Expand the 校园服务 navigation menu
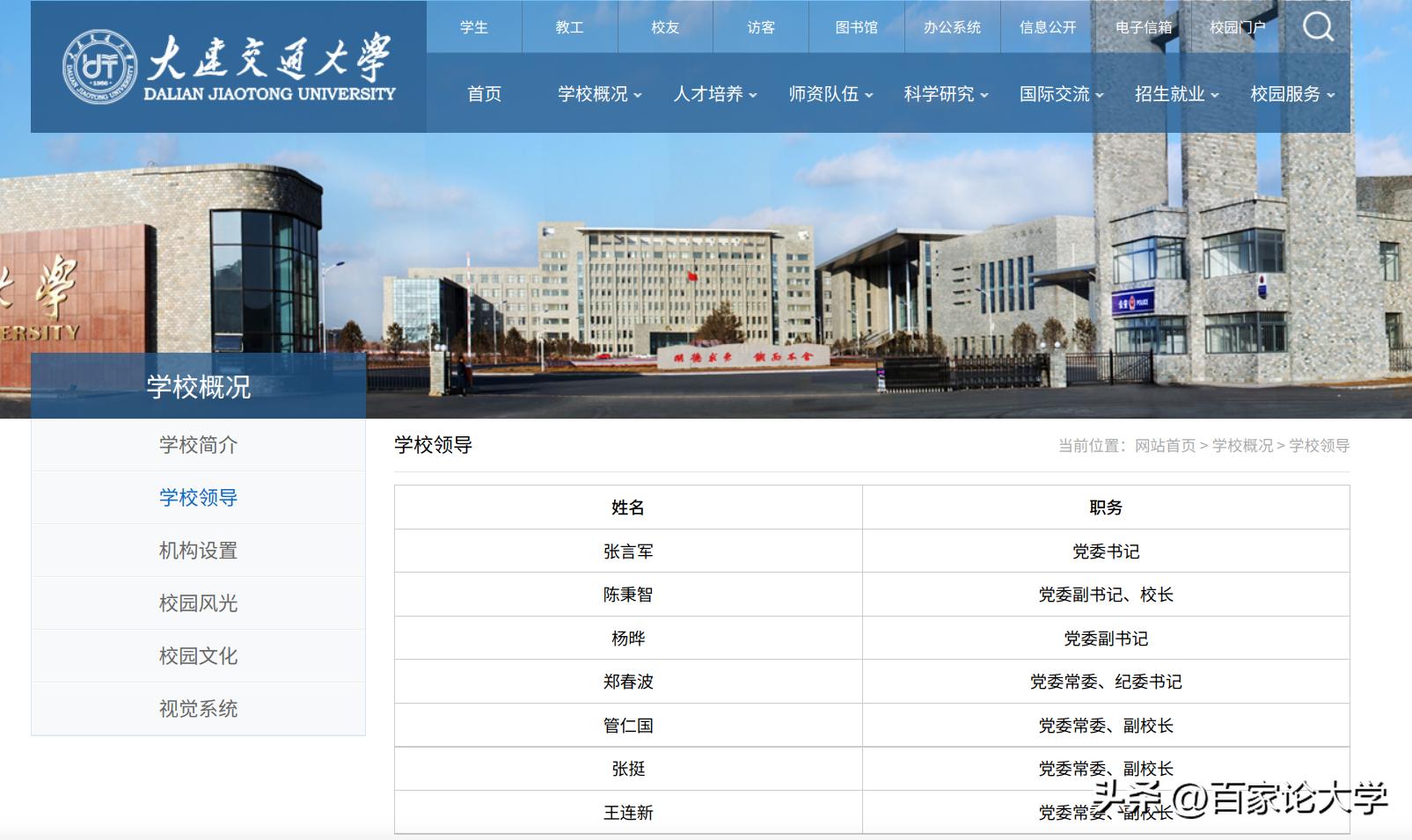The image size is (1412, 840). (x=1292, y=94)
